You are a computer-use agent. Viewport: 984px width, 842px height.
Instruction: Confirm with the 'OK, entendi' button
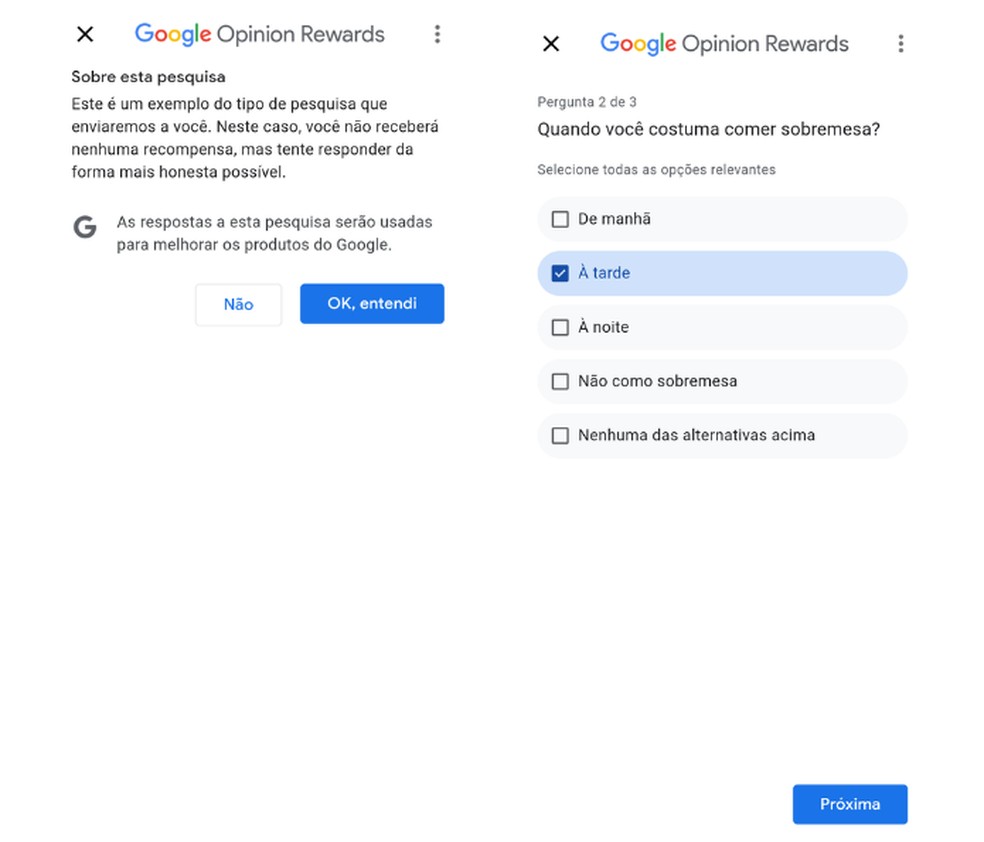pyautogui.click(x=372, y=304)
